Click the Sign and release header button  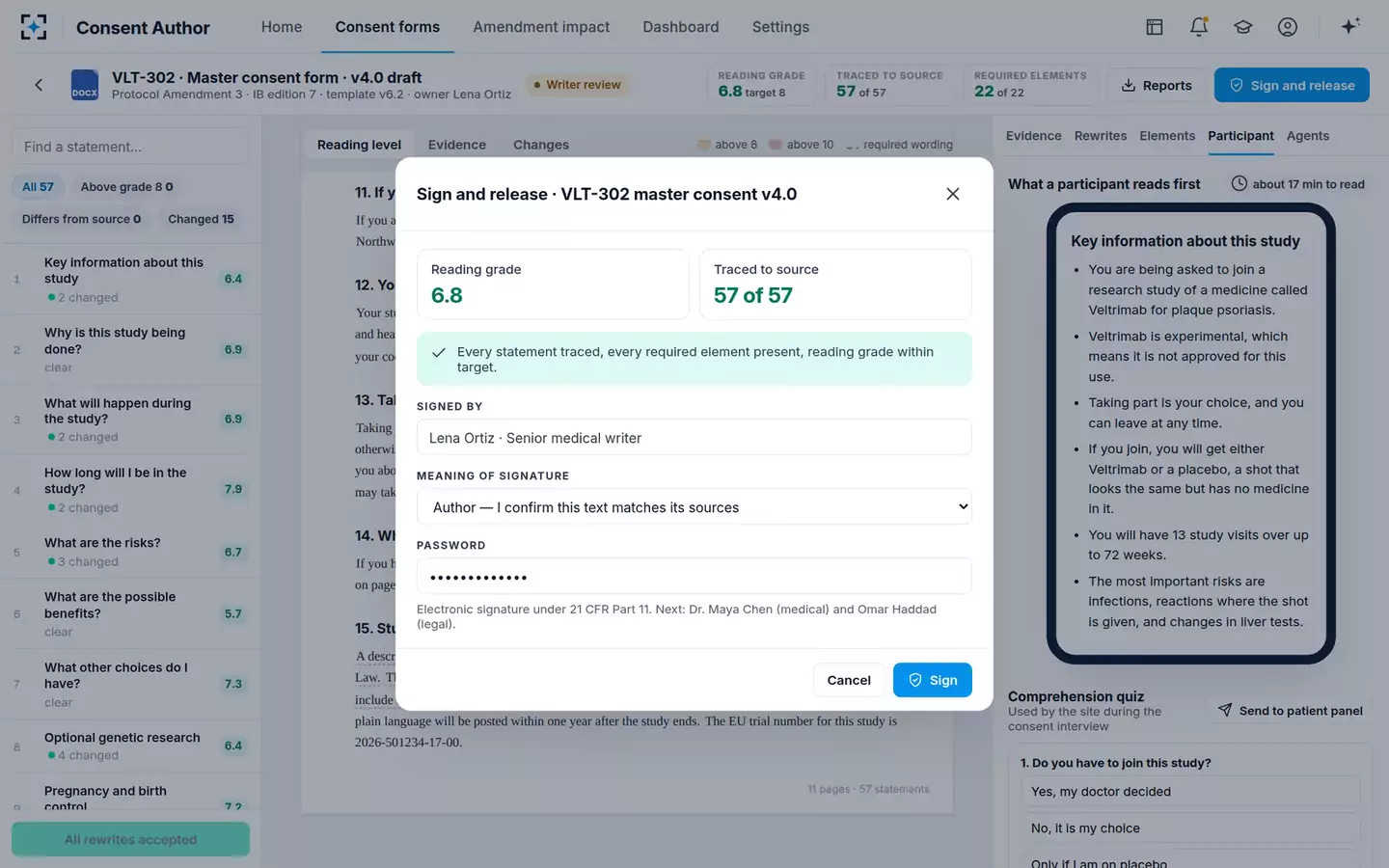coord(1292,85)
